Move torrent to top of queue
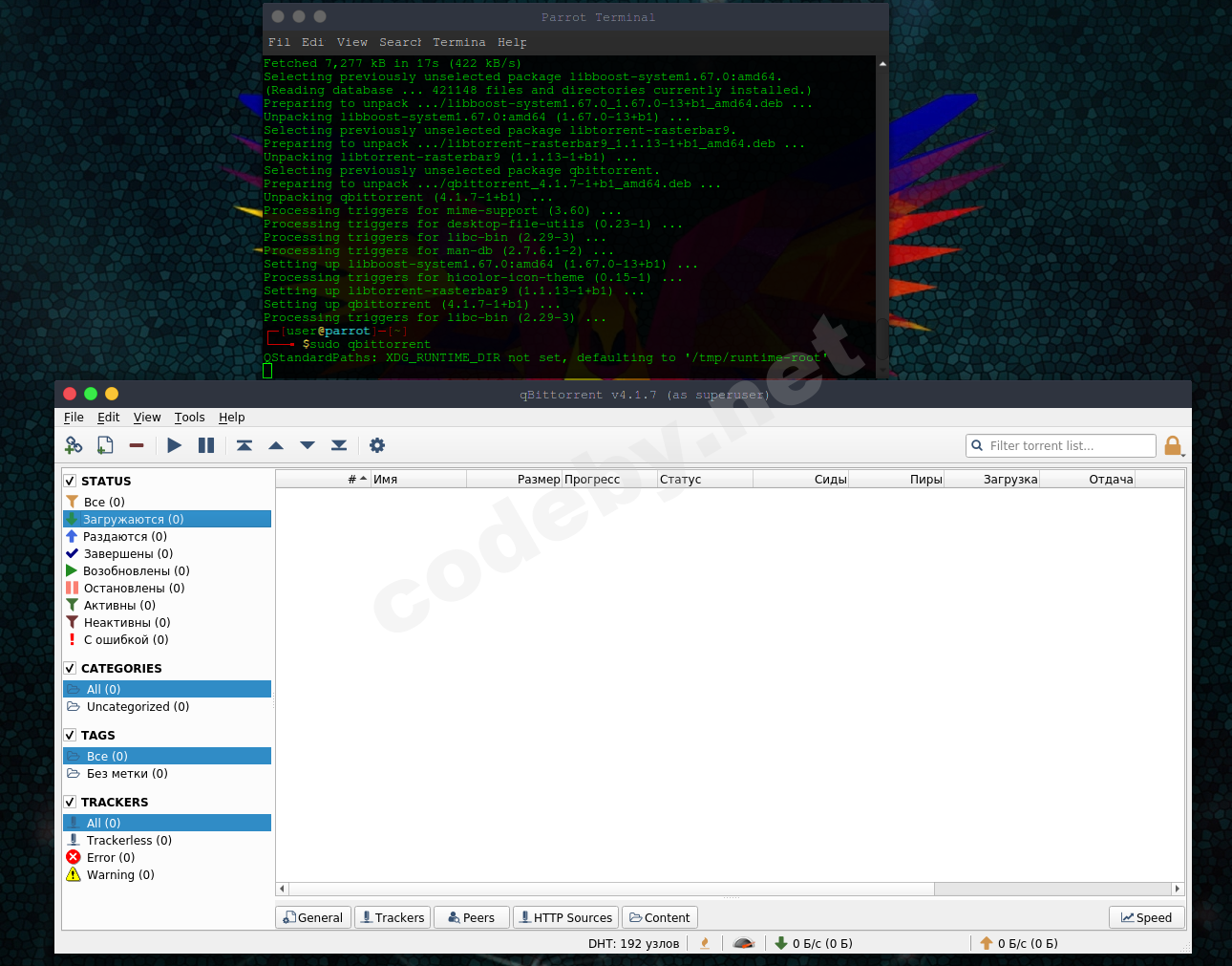 click(244, 445)
